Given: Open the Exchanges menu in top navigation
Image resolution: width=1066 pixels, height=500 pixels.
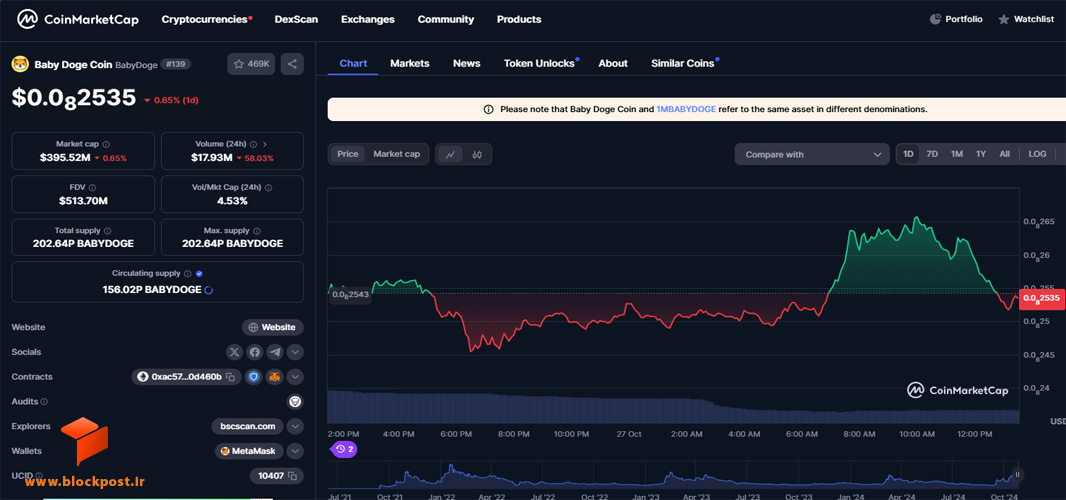Looking at the screenshot, I should (x=368, y=19).
